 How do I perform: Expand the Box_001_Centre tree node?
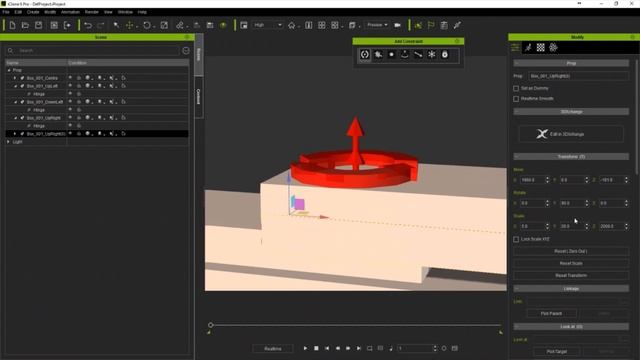point(15,78)
